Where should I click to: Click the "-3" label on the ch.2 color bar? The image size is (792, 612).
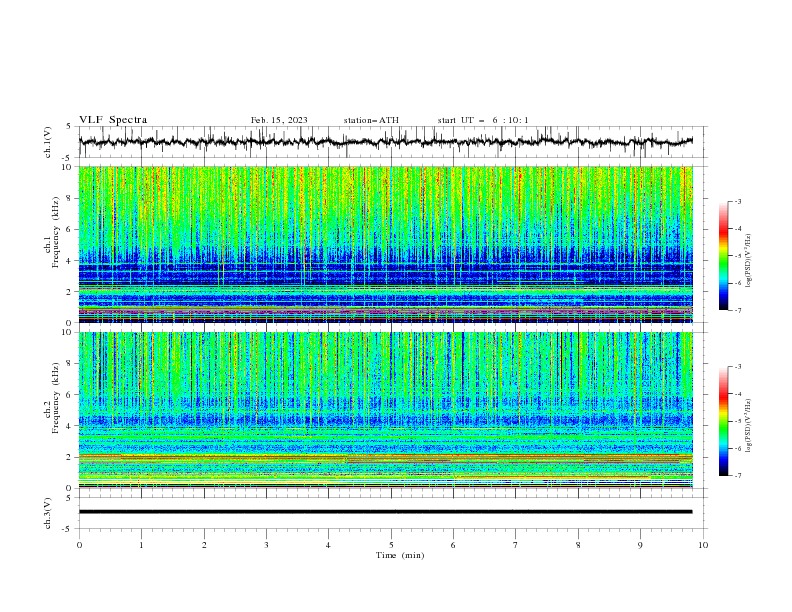click(x=738, y=367)
